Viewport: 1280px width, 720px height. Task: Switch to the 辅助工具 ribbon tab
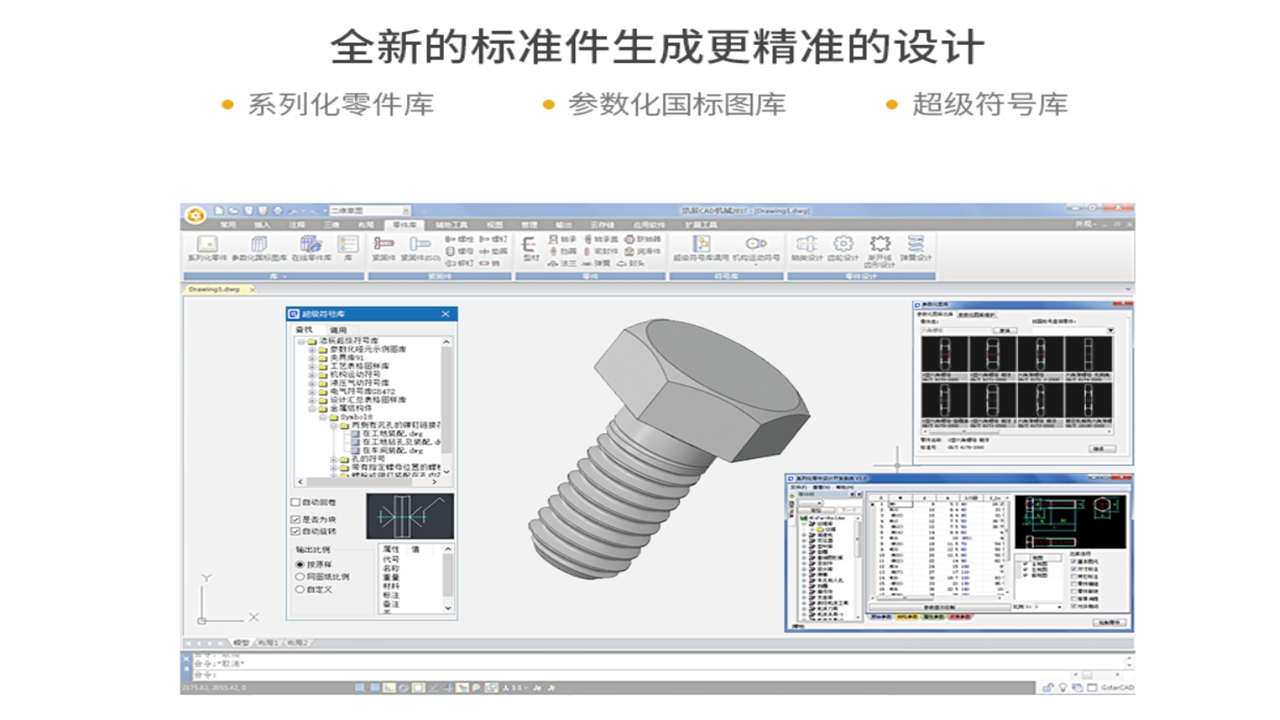(x=451, y=225)
